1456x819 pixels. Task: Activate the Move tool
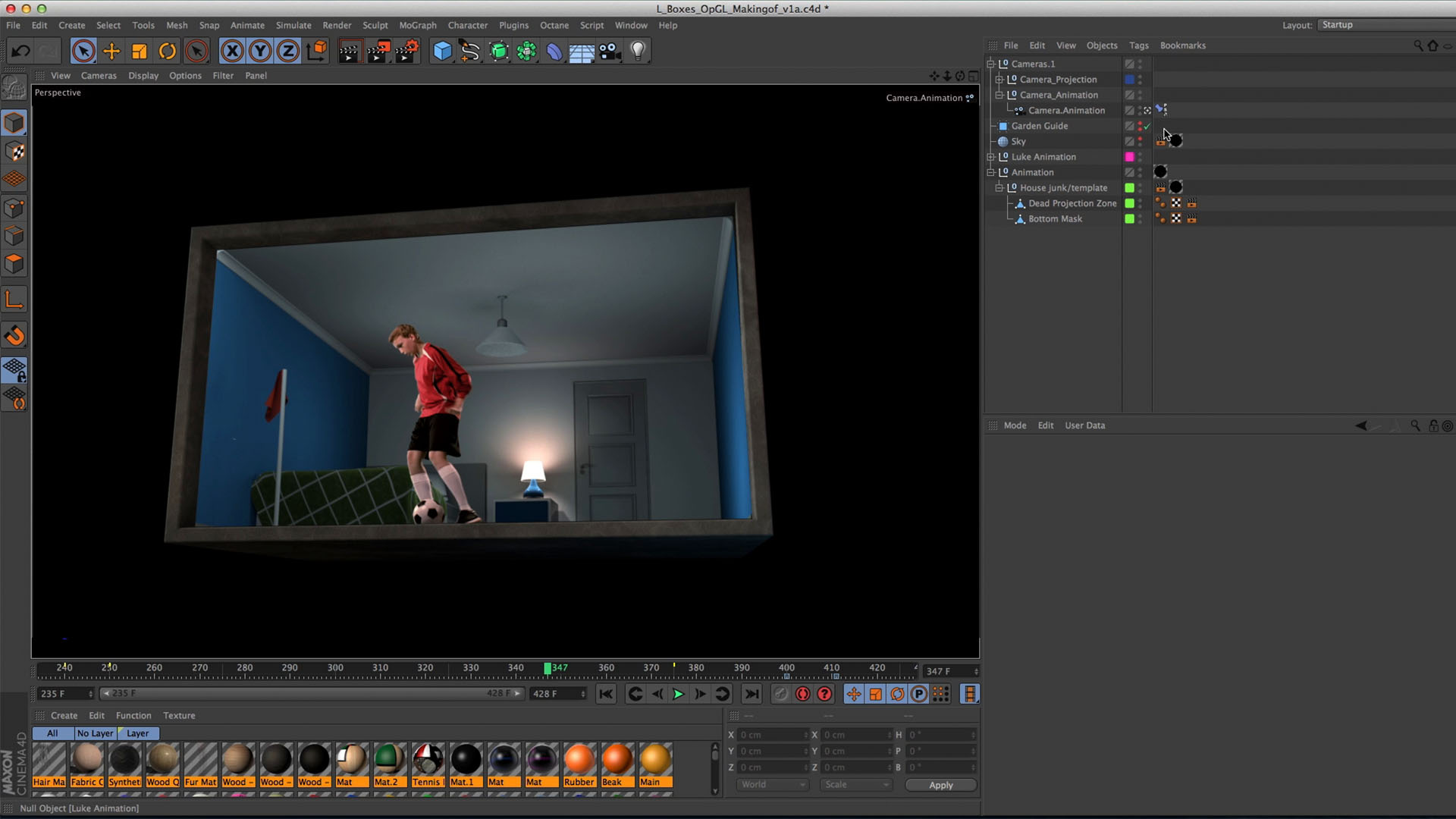point(111,52)
